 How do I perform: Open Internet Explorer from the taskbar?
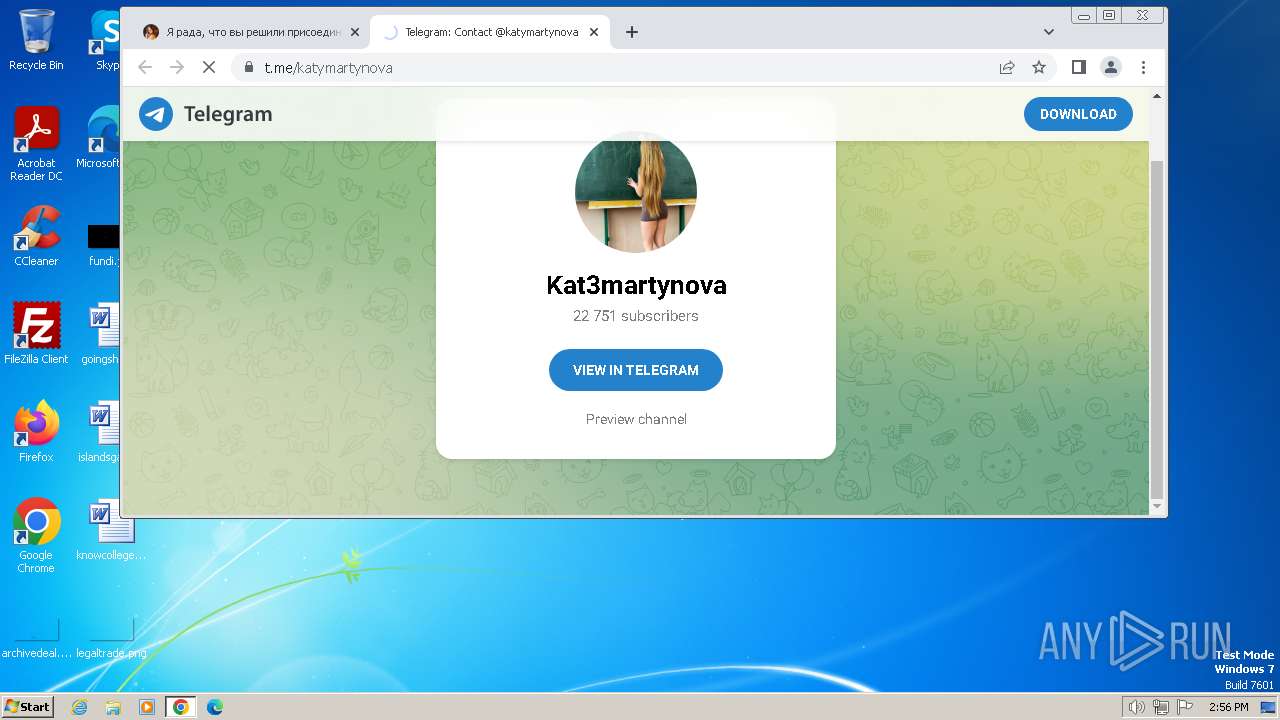[79, 707]
